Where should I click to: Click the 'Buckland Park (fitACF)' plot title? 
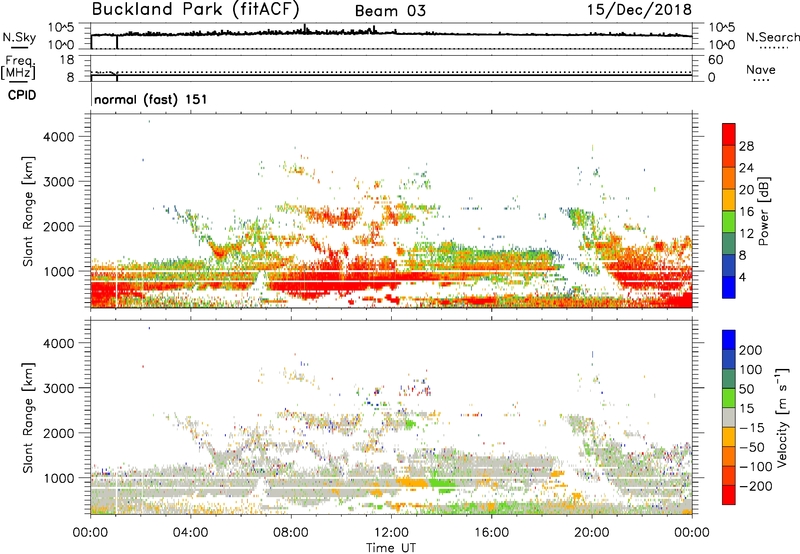click(x=195, y=9)
